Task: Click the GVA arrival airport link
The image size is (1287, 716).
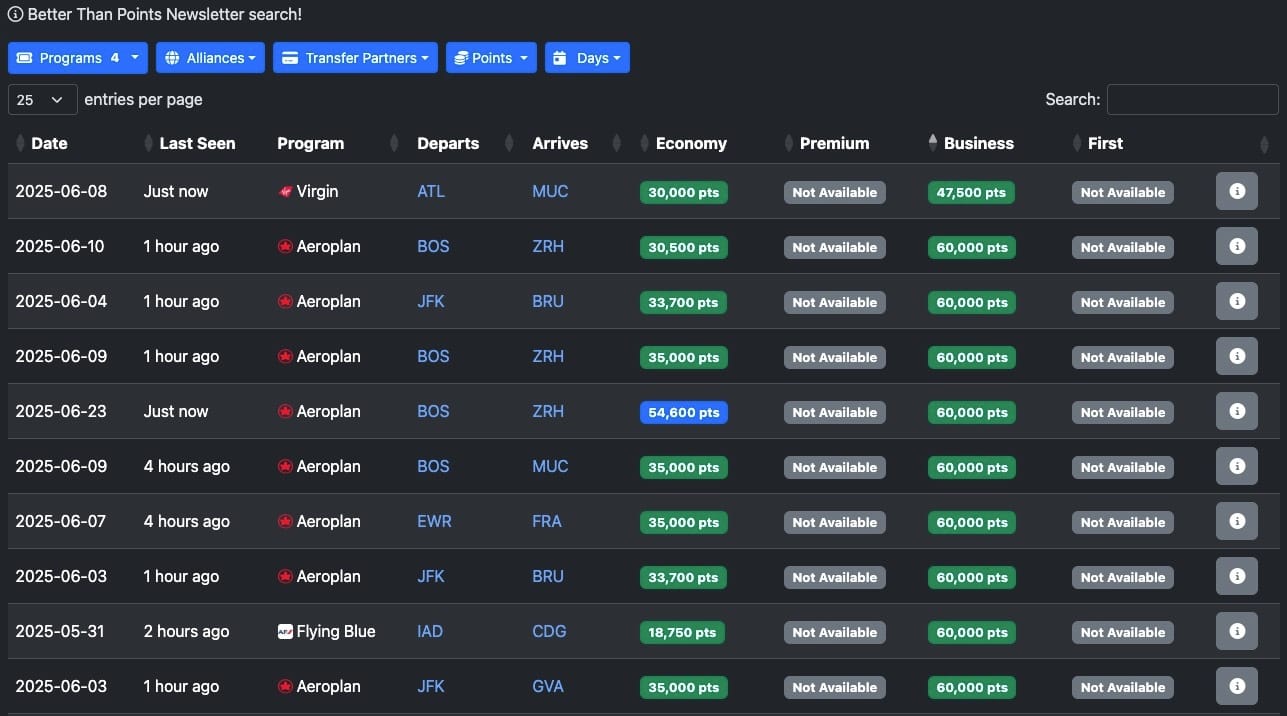Action: pyautogui.click(x=548, y=686)
